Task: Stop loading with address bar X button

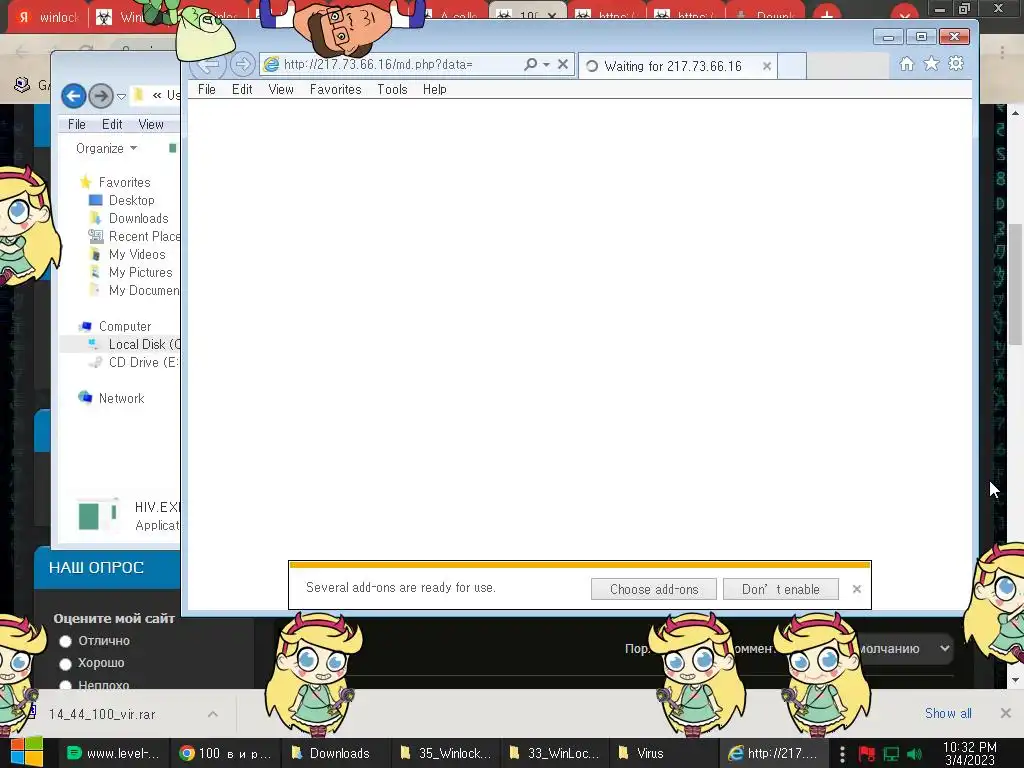Action: tap(563, 64)
